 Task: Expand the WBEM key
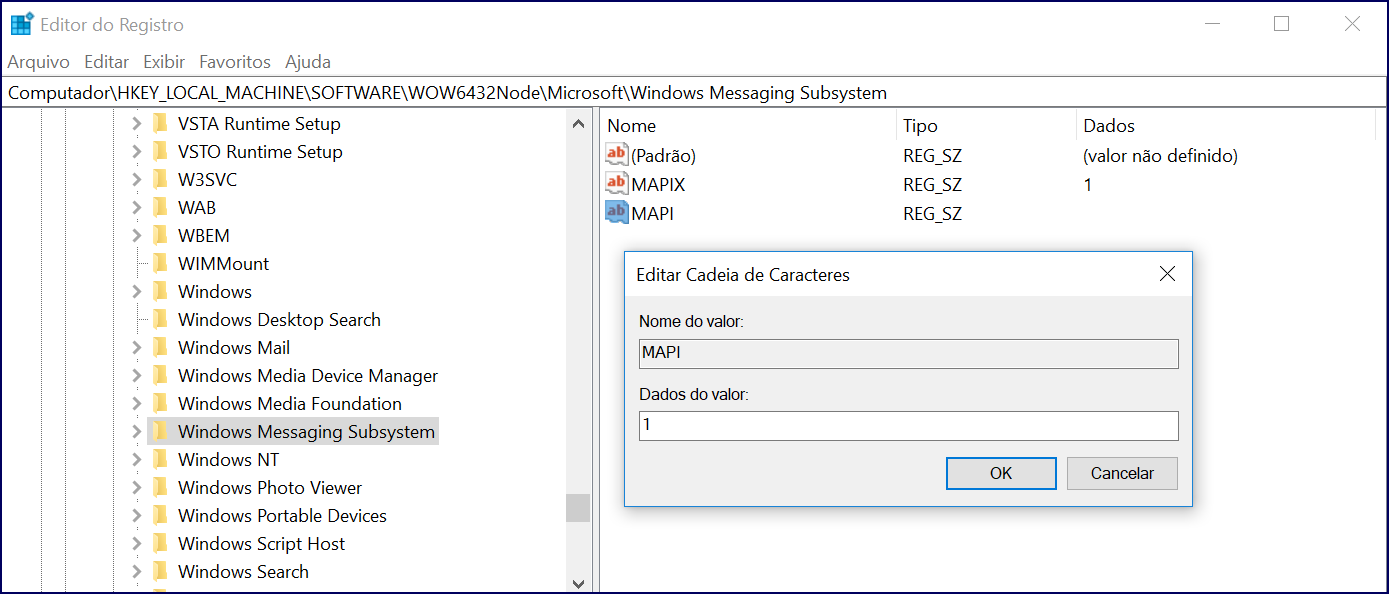(137, 236)
